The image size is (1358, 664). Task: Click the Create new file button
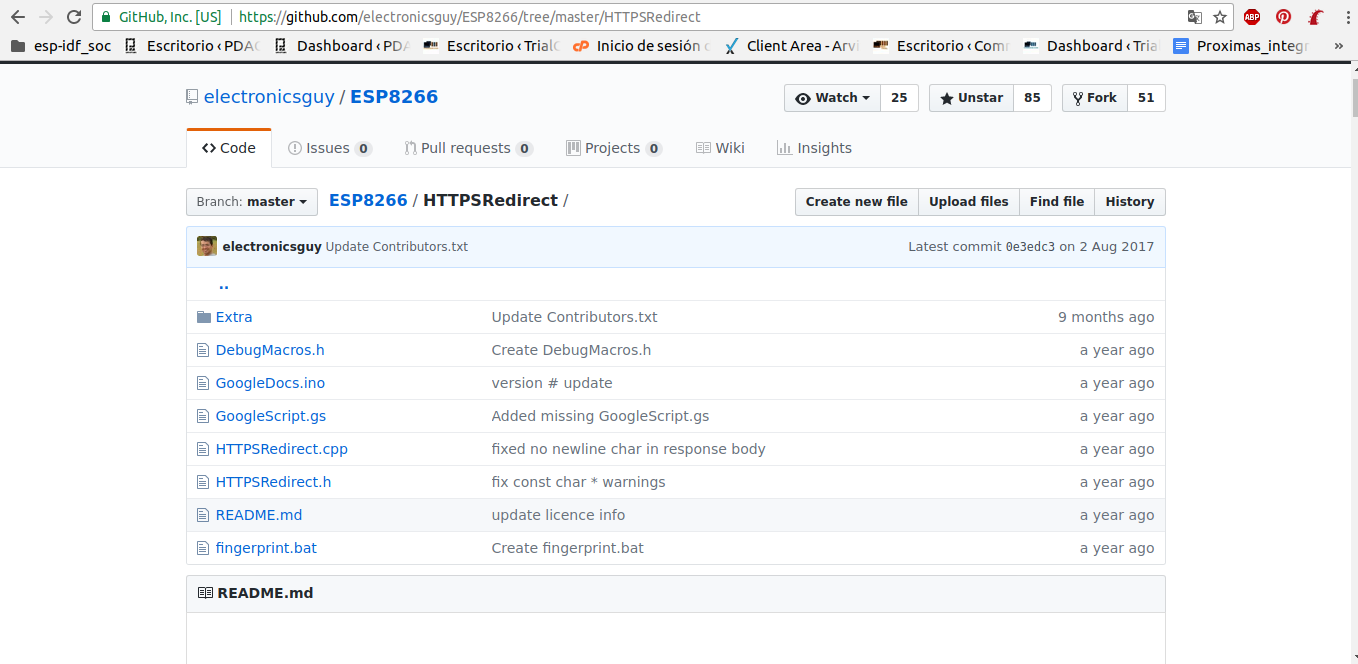click(857, 202)
